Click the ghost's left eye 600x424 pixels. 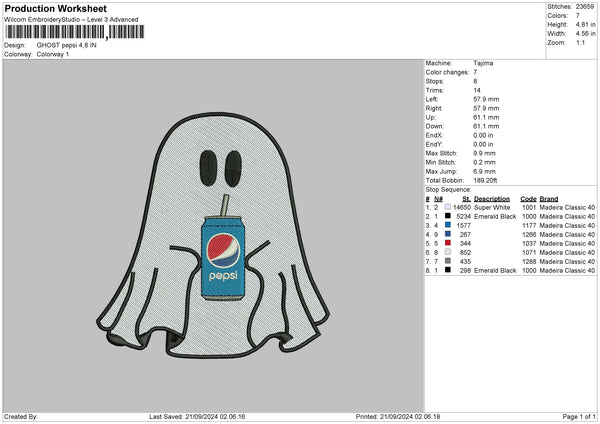[207, 167]
